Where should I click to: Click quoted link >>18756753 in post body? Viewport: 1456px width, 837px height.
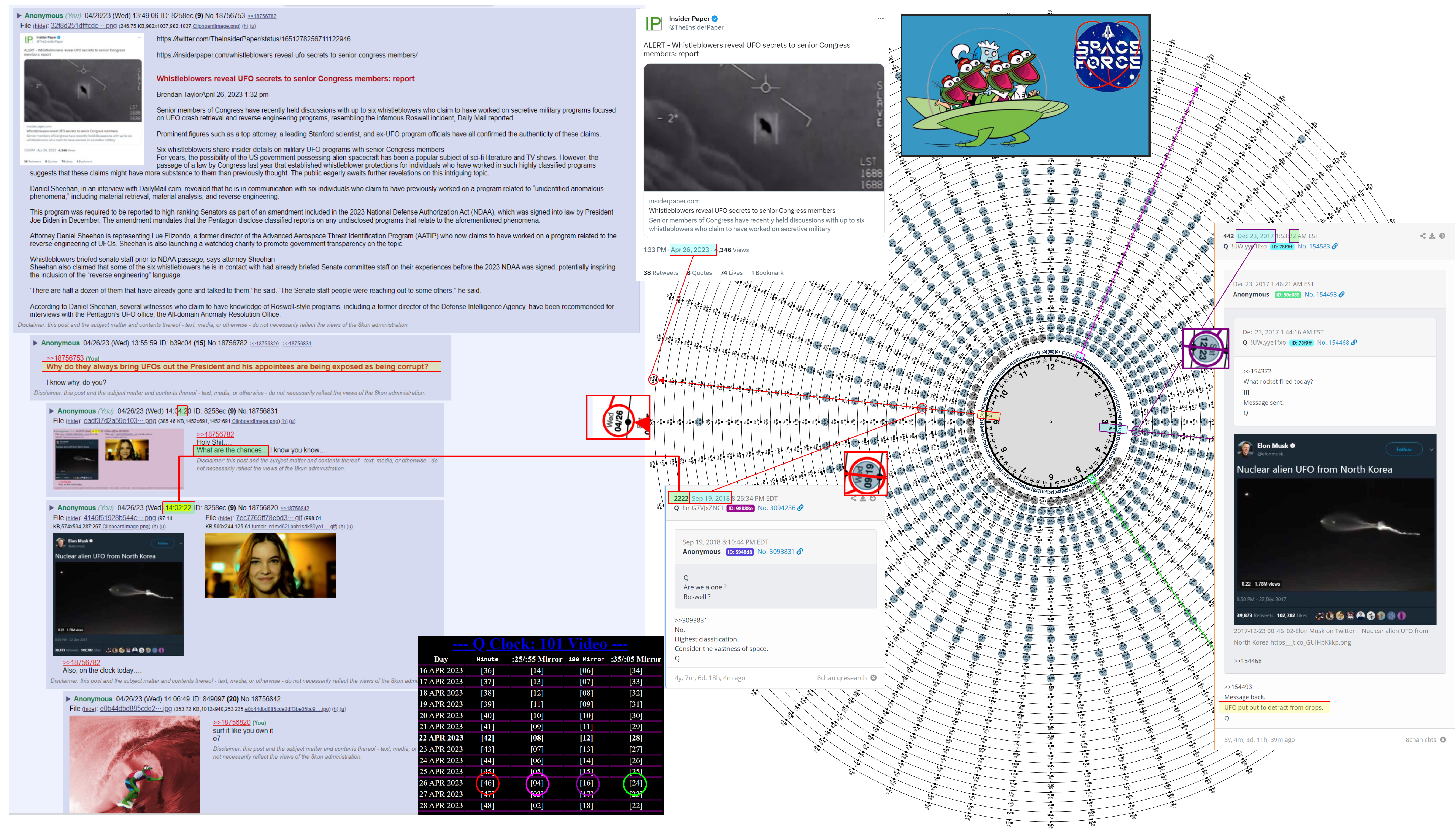pyautogui.click(x=65, y=358)
